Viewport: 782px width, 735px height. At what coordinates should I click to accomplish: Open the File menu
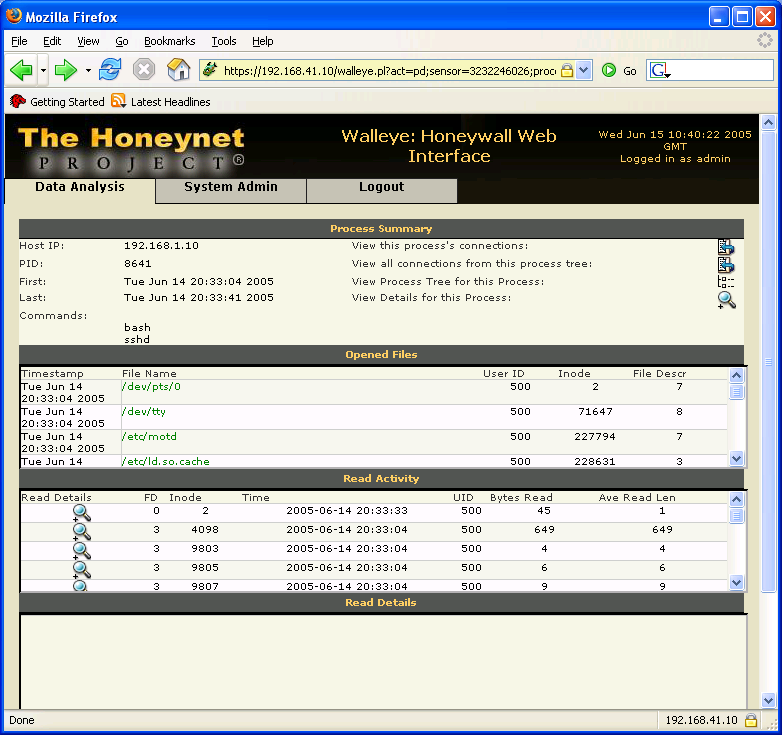(19, 41)
